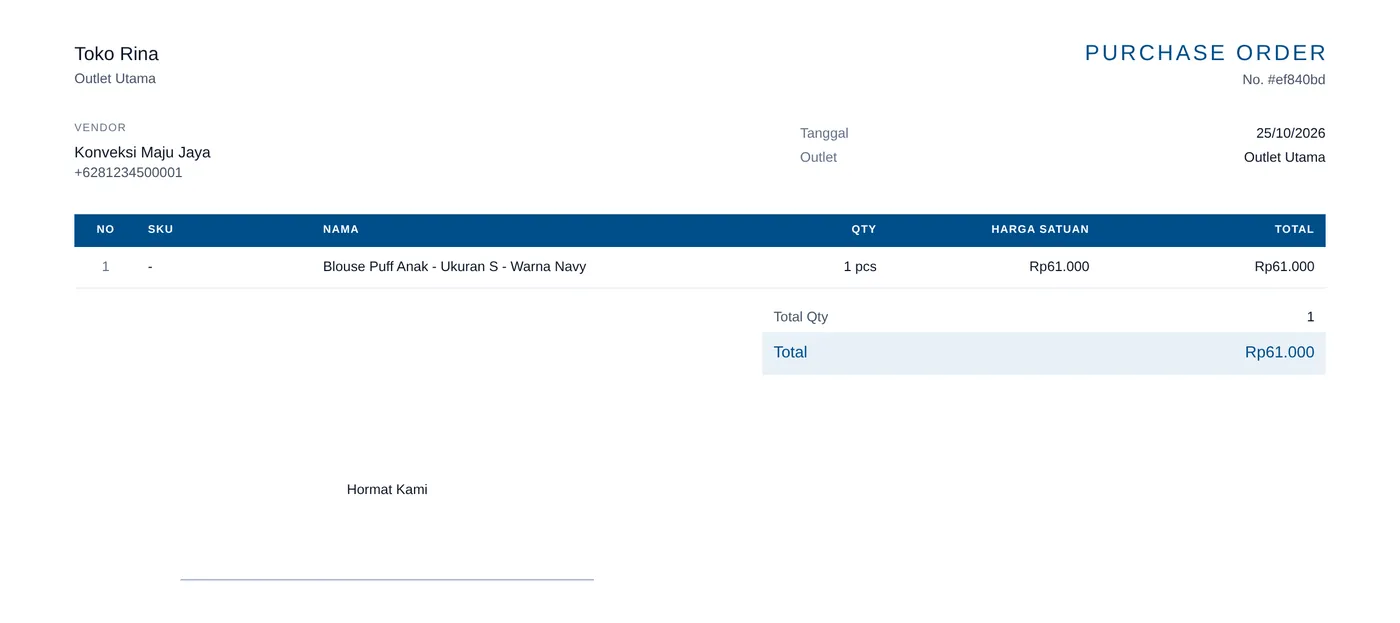The height and width of the screenshot is (623, 1400).
Task: Click Outlet Utama under Toko Rina
Action: (x=115, y=79)
